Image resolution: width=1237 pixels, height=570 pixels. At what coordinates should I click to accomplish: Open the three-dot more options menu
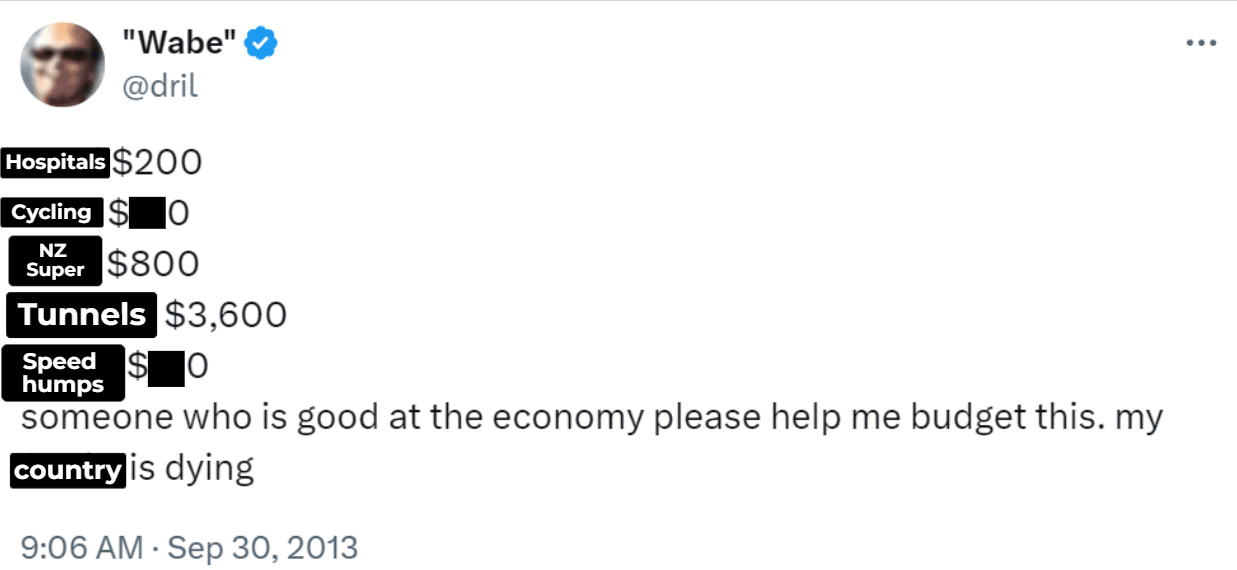pos(1200,44)
